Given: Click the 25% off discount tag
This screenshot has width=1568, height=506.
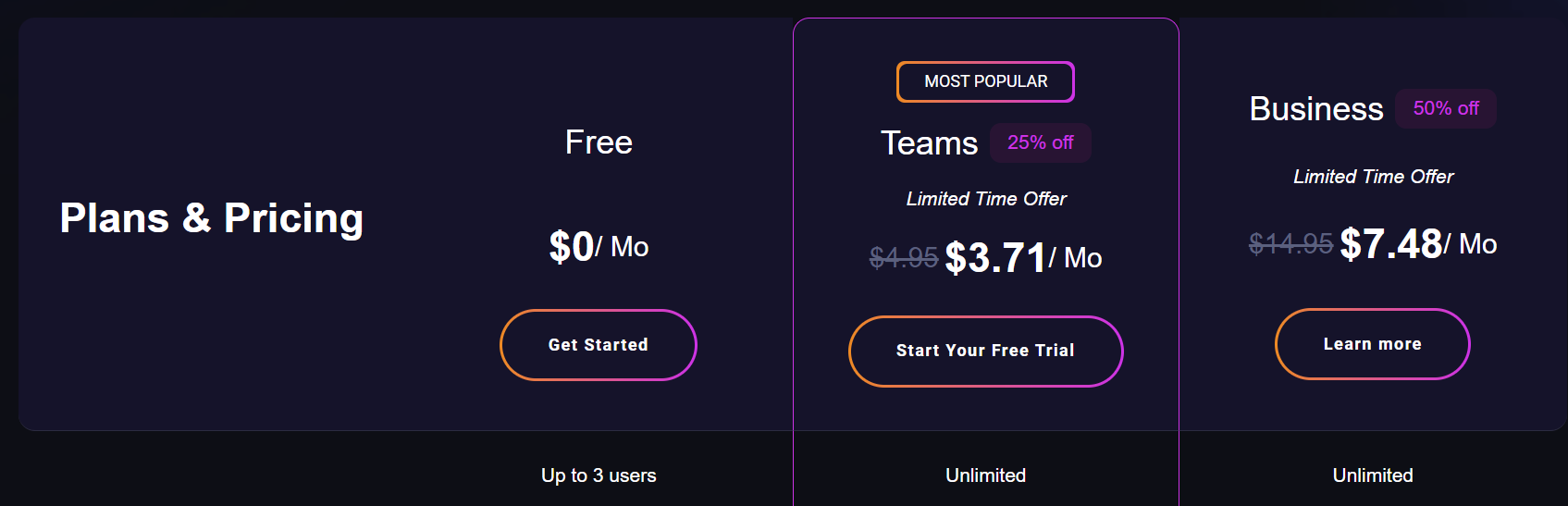Looking at the screenshot, I should click(1041, 142).
